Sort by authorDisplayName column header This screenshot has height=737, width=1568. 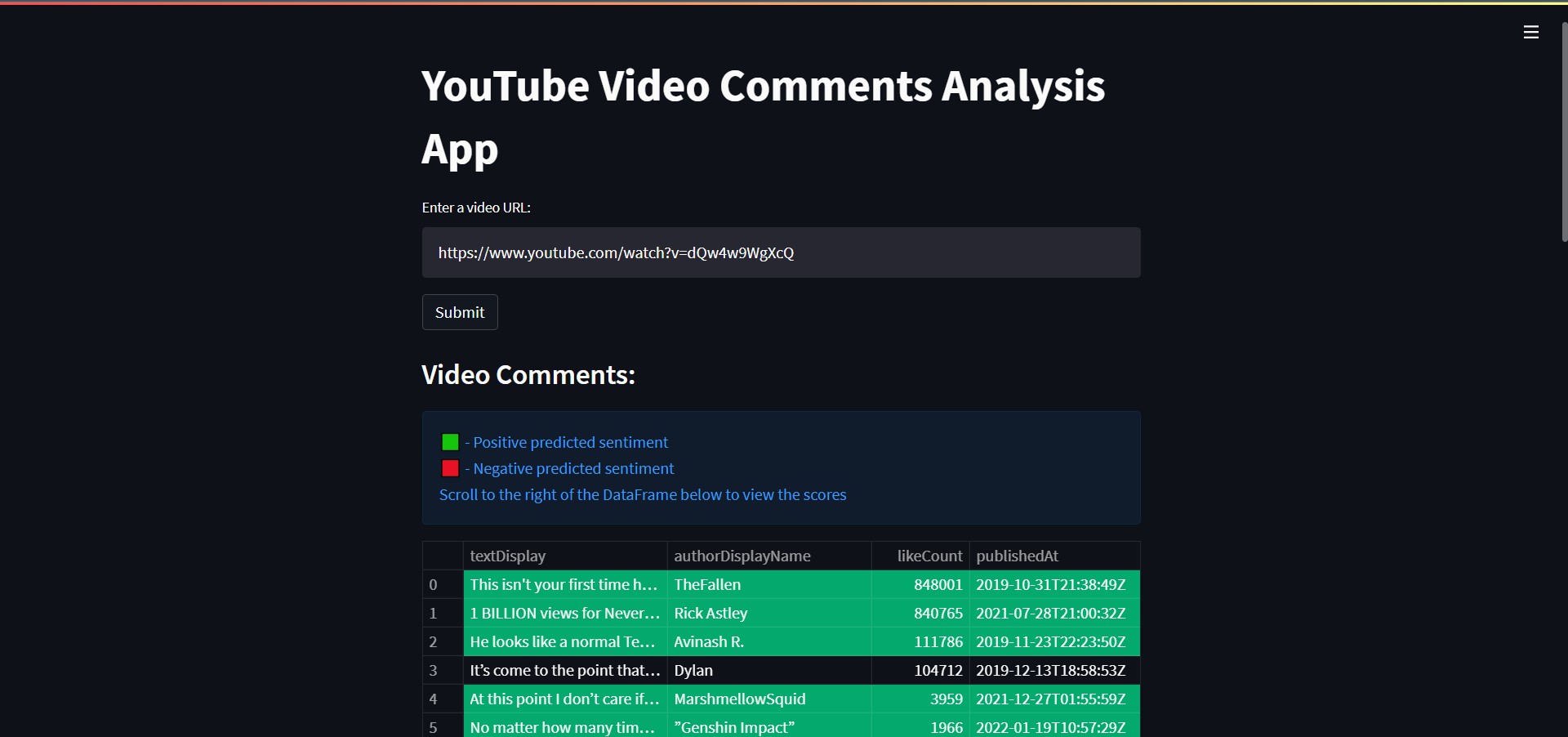pyautogui.click(x=769, y=556)
